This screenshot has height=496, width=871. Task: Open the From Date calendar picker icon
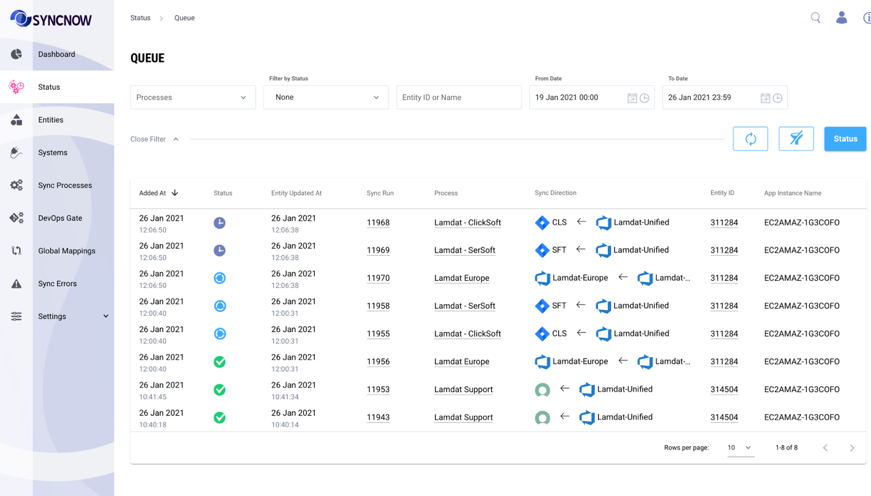(x=632, y=98)
